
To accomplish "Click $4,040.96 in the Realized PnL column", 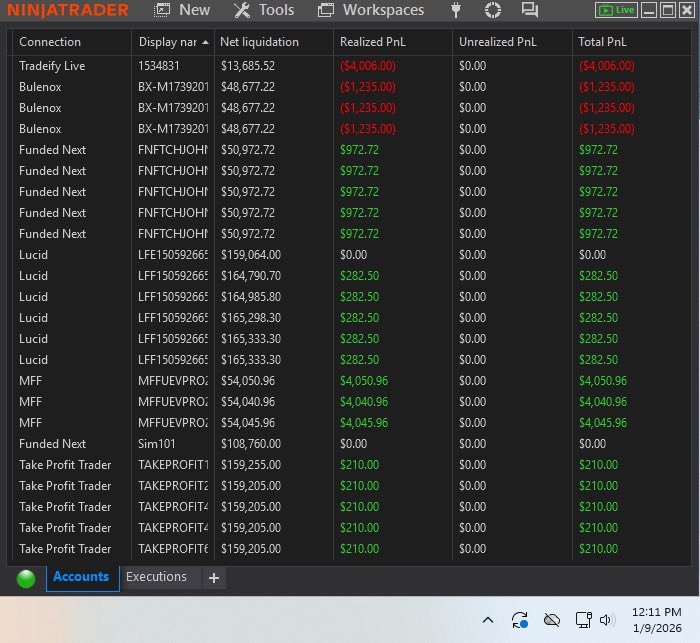I will point(364,402).
